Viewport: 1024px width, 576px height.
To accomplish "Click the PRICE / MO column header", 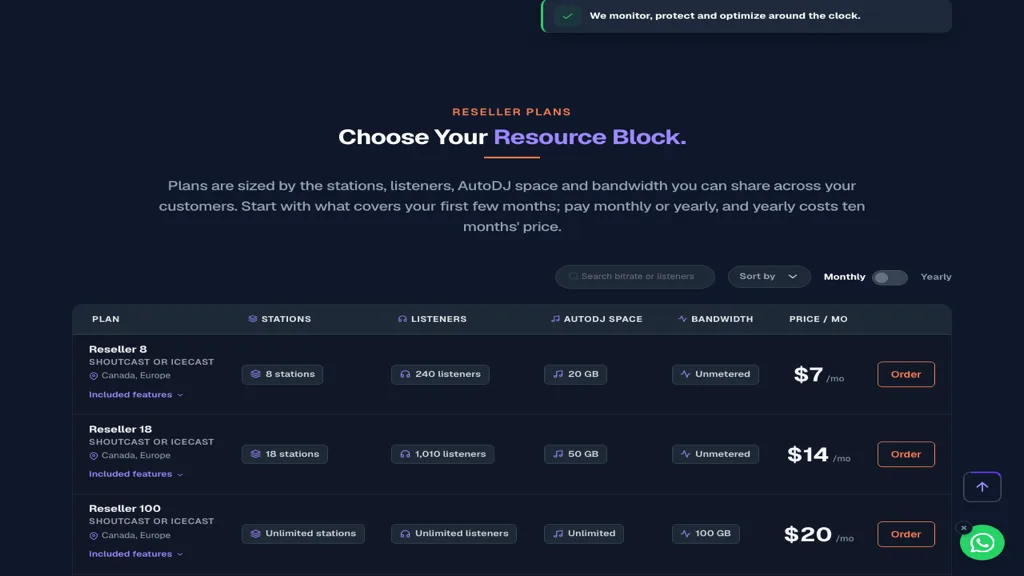I will (818, 319).
